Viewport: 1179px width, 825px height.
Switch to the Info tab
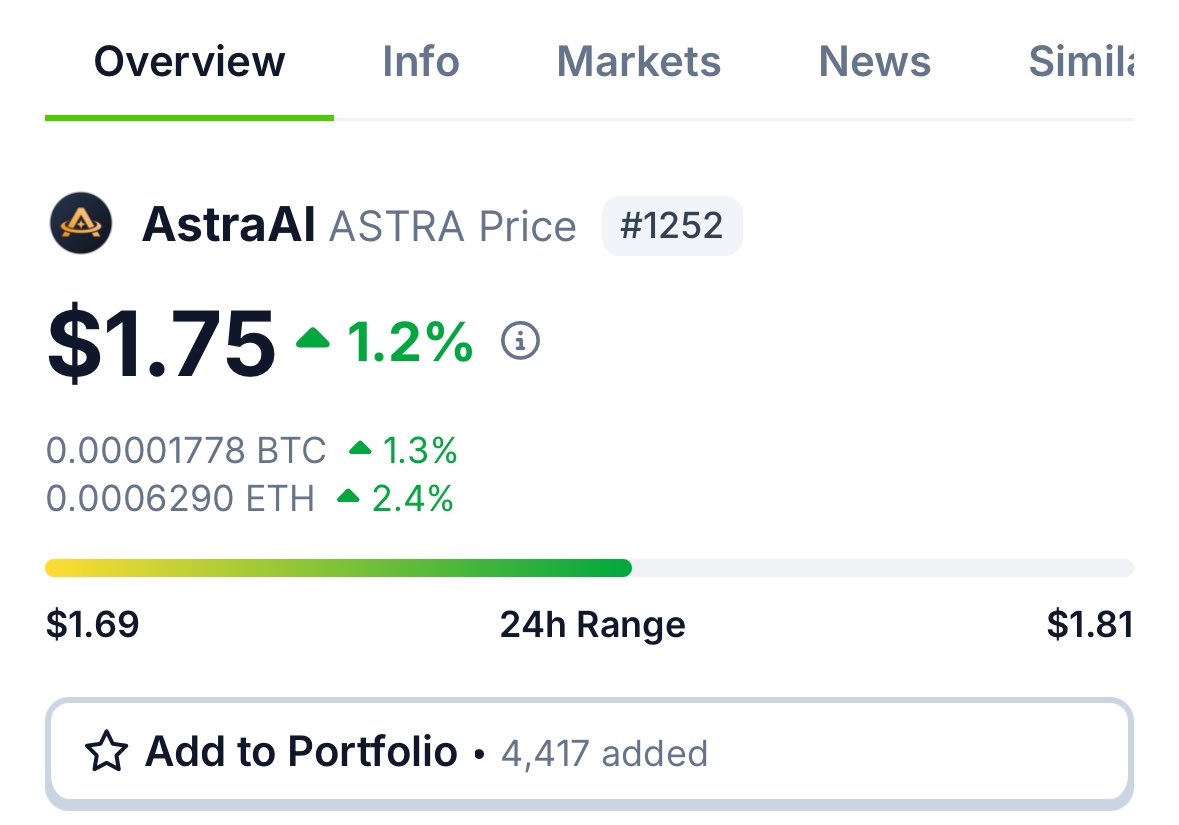pos(420,62)
